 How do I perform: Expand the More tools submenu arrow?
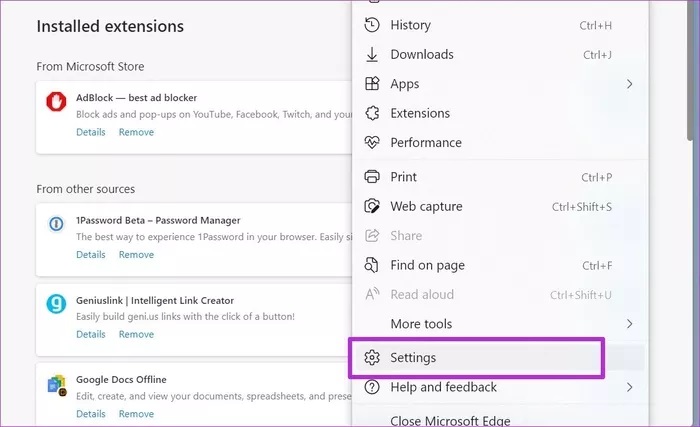[x=629, y=324]
